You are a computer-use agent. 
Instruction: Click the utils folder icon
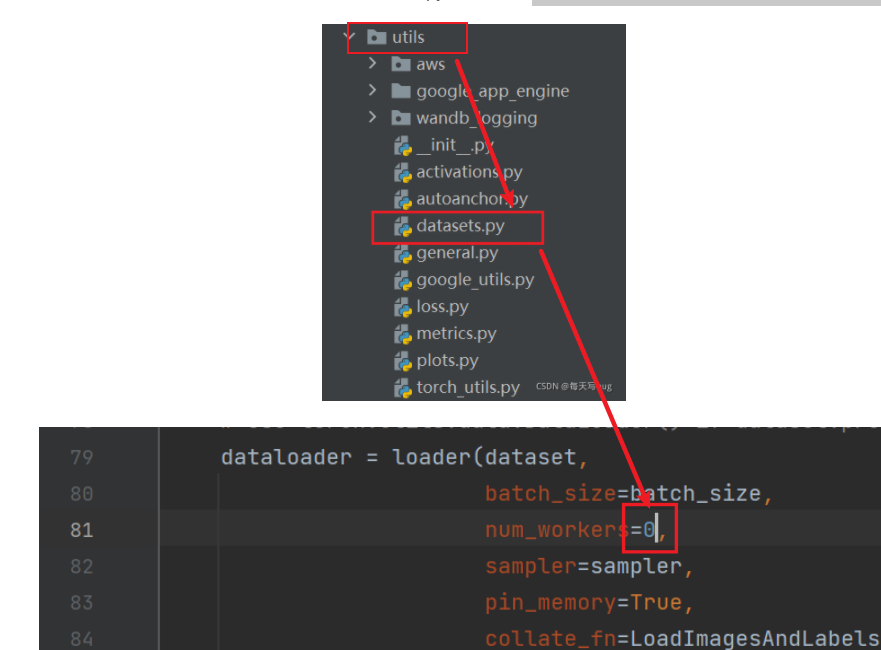[376, 37]
